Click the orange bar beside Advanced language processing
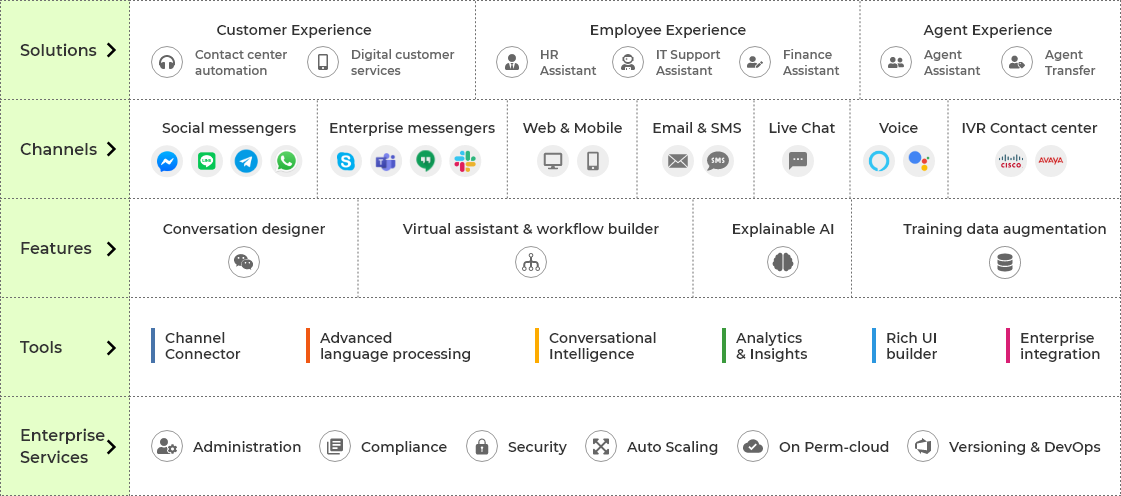 [x=308, y=346]
